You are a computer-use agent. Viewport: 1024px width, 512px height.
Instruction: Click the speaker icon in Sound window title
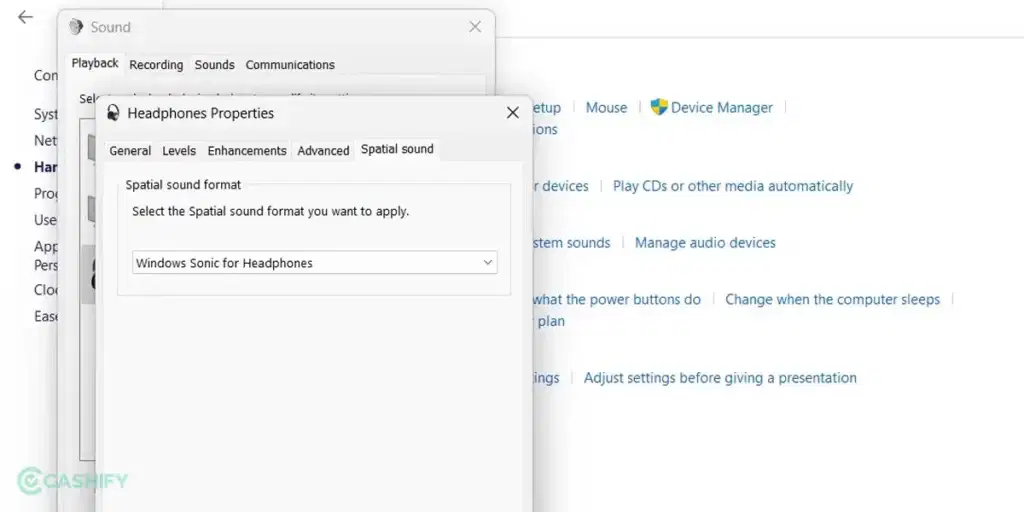pyautogui.click(x=76, y=27)
